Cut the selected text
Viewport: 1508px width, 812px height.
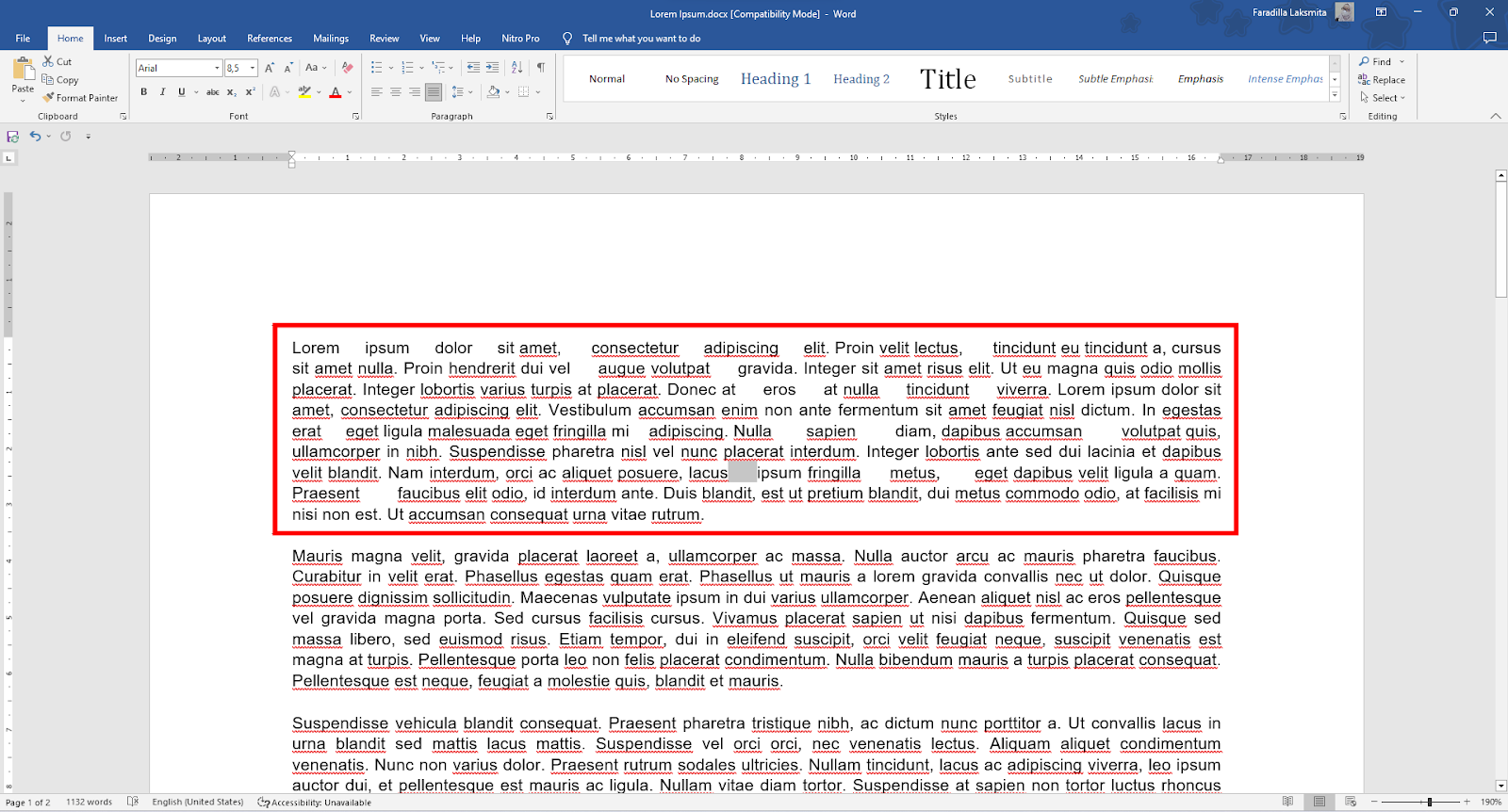coord(57,61)
